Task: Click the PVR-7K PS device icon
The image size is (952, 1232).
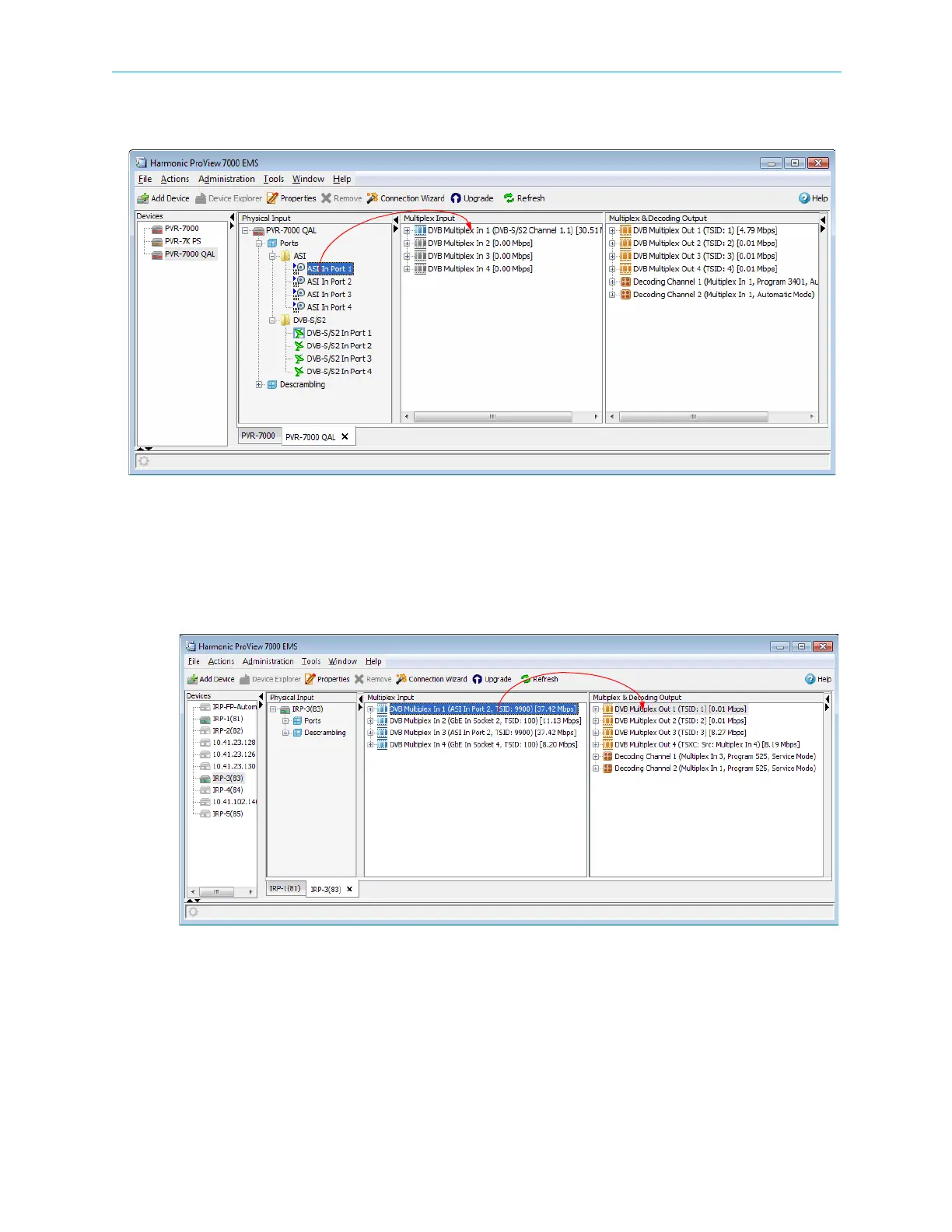Action: point(157,241)
